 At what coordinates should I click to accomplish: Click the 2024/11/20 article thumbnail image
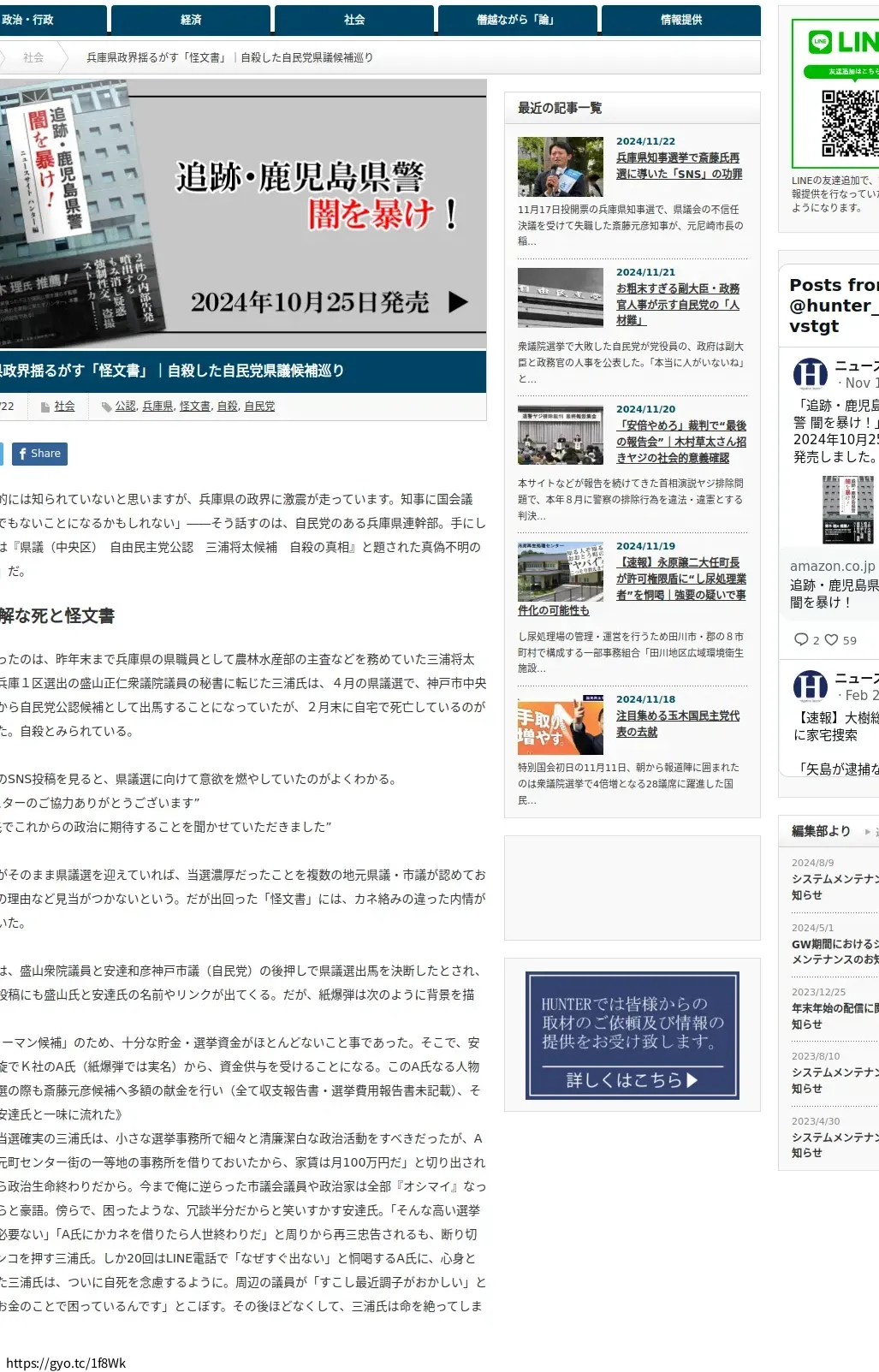560,437
